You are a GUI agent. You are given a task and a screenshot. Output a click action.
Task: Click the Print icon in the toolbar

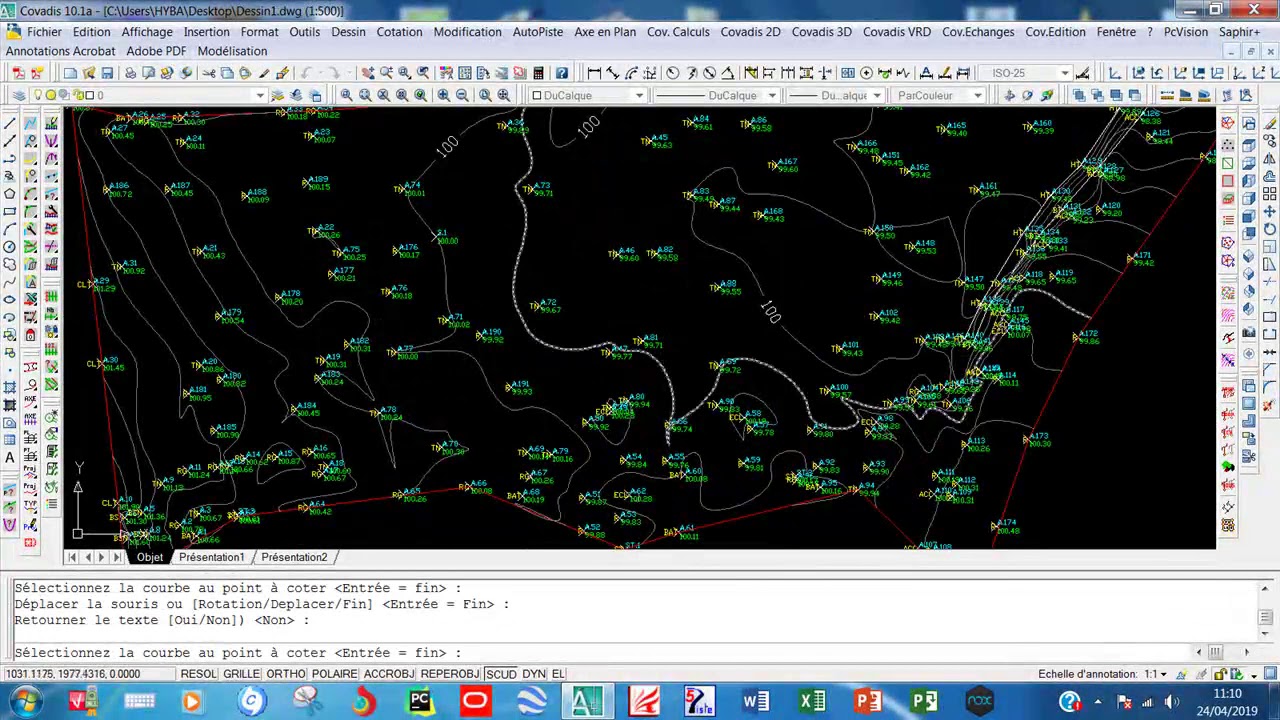pyautogui.click(x=131, y=73)
